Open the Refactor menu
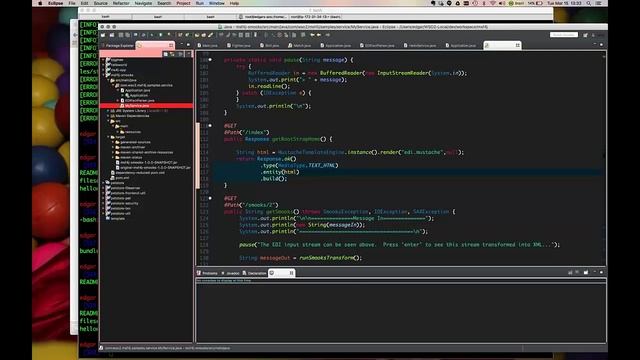The height and width of the screenshot is (360, 640). (121, 3)
